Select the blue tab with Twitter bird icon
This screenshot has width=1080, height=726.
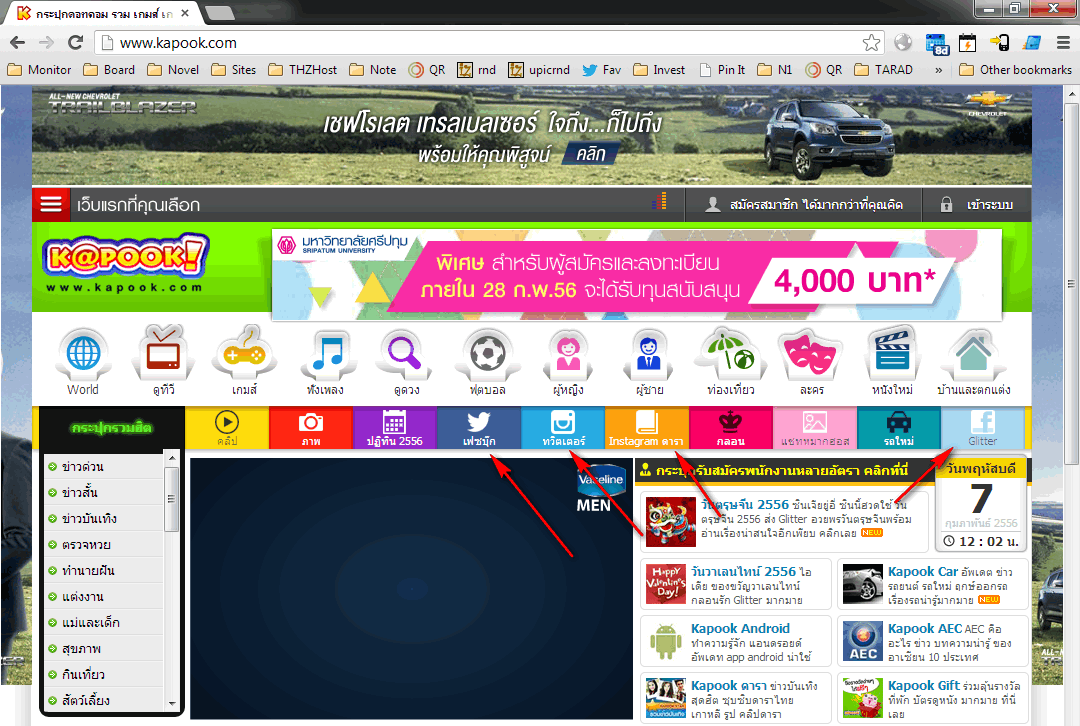(479, 428)
